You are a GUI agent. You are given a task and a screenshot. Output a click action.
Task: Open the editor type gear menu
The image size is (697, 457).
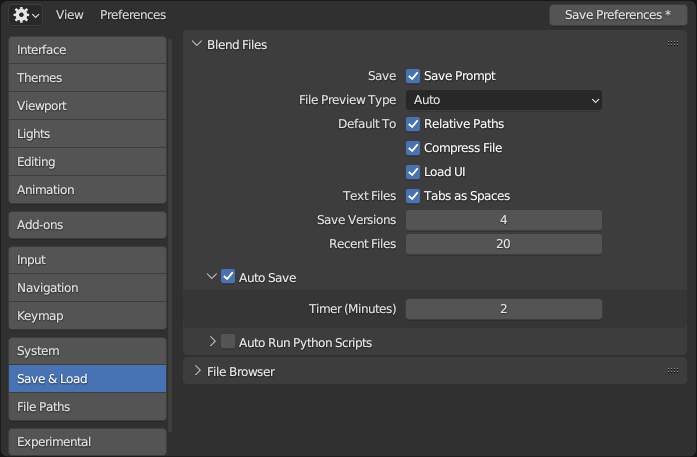click(x=25, y=15)
